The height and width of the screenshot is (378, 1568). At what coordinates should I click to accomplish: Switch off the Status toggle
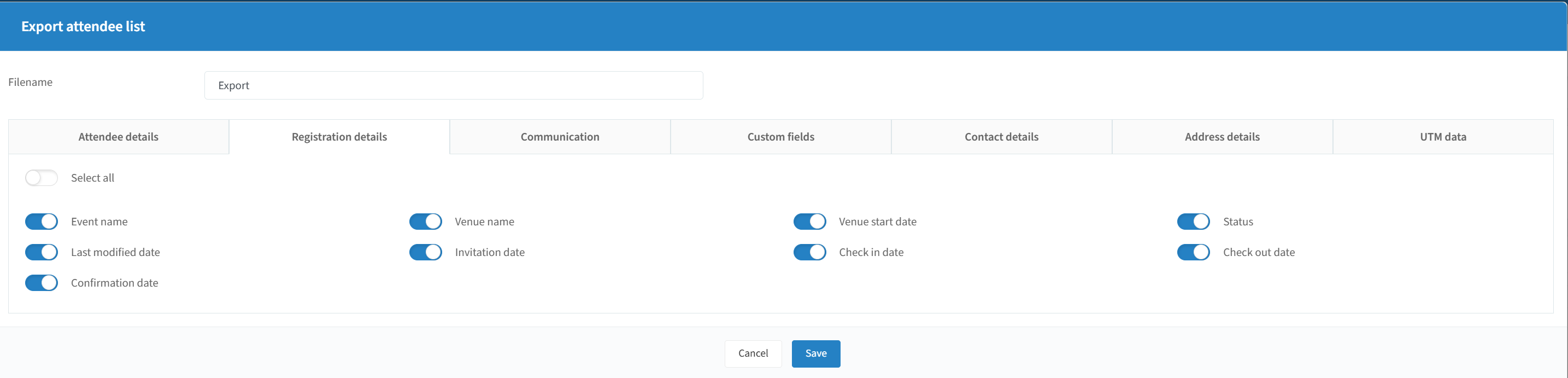click(1193, 222)
